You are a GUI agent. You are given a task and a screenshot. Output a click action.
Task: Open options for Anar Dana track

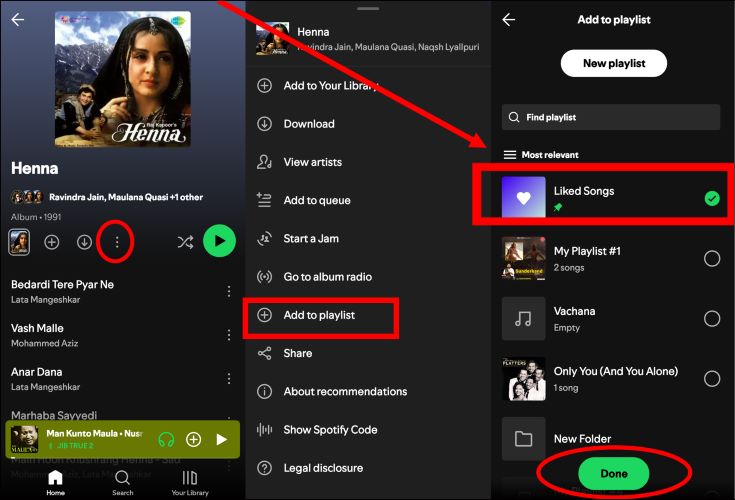[x=229, y=378]
